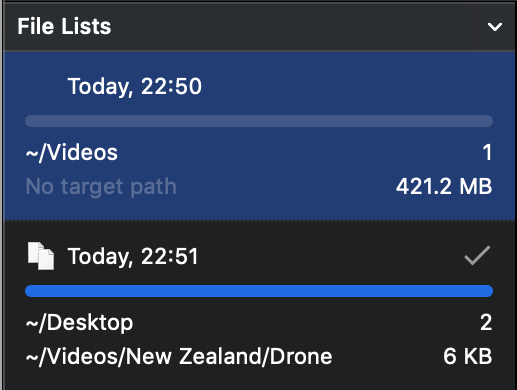The image size is (517, 390).
Task: Click the empty space between Today, 22:51 and checkmark
Action: tap(331, 256)
